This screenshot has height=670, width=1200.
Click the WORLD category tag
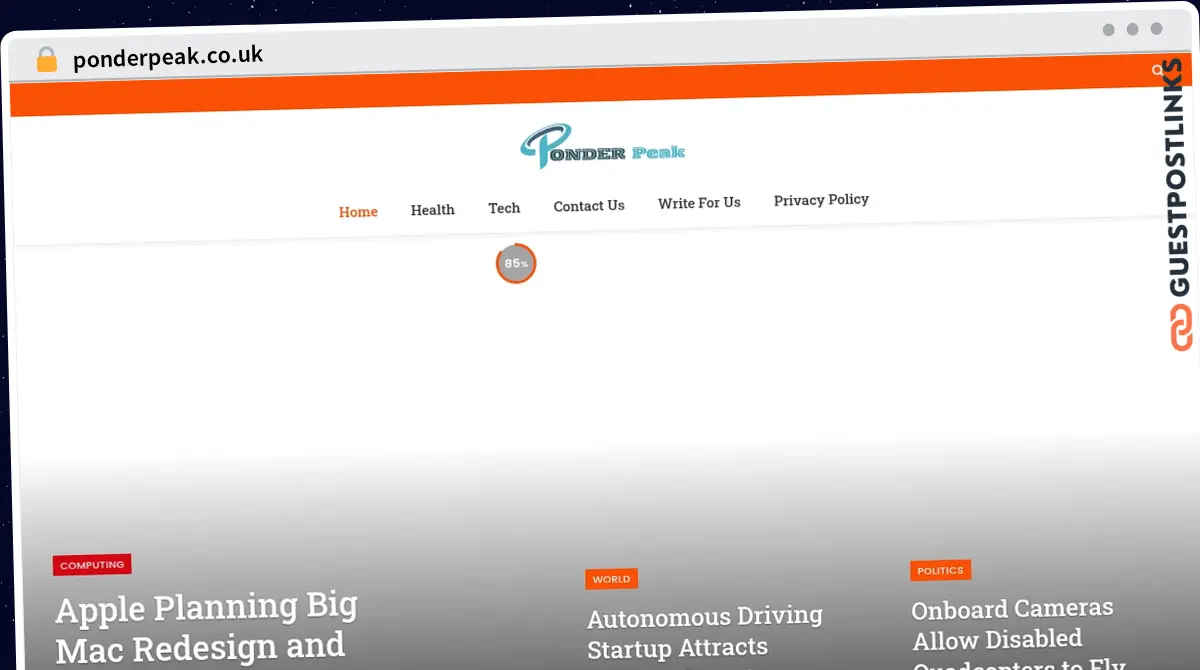[611, 579]
